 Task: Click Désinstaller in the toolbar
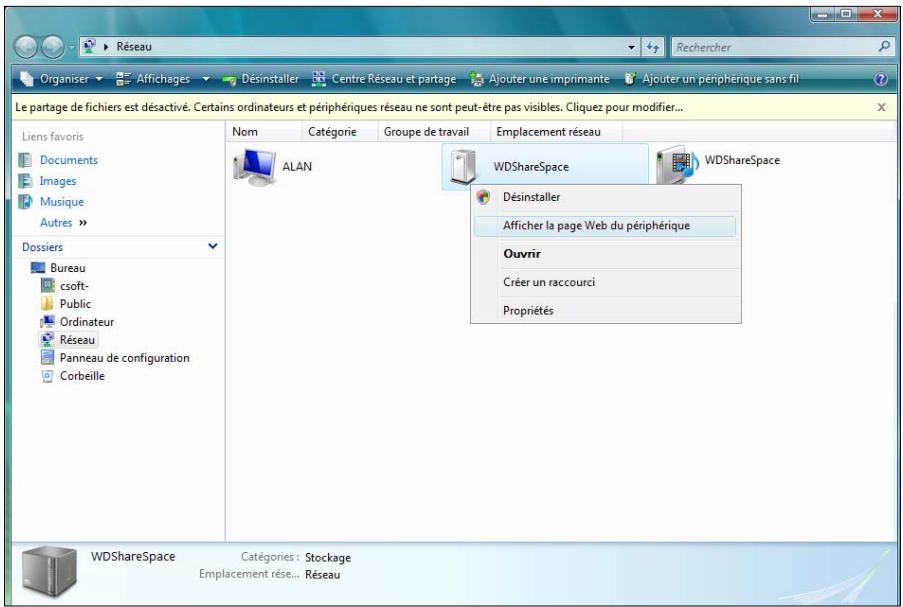(x=261, y=79)
